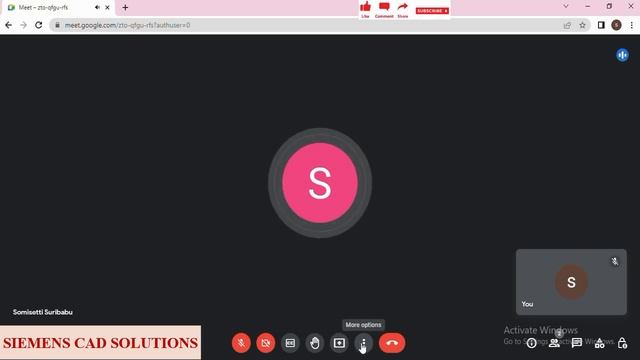The width and height of the screenshot is (640, 360).
Task: Raise hand in the meeting
Action: (315, 343)
